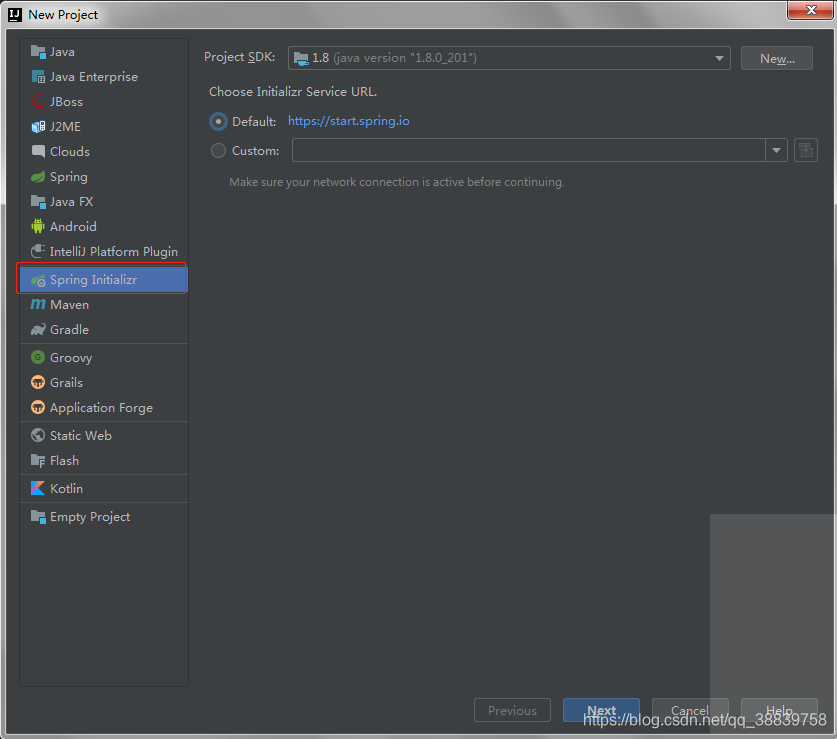Select Static Web project type
The height and width of the screenshot is (739, 837).
(81, 435)
